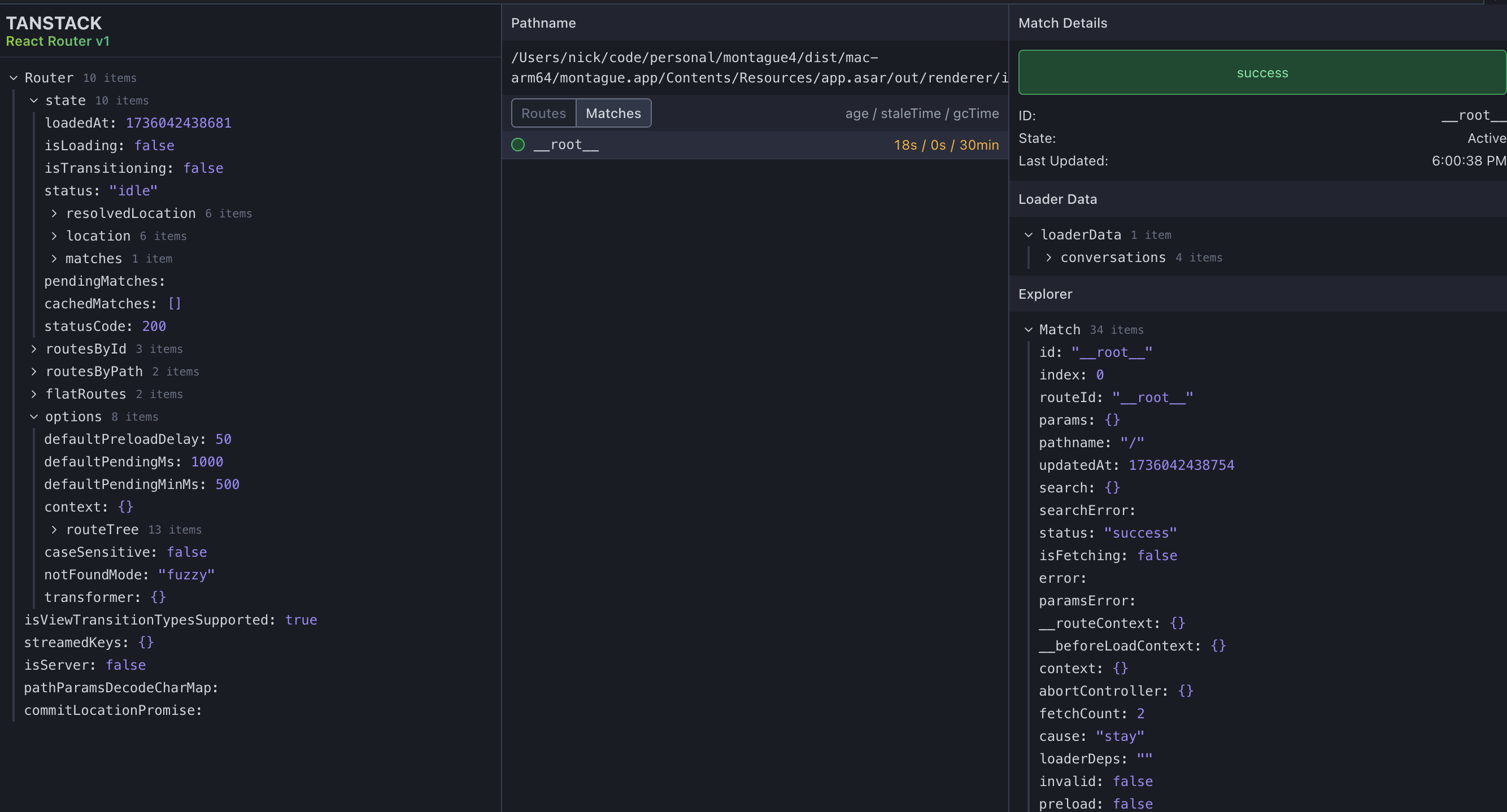Select the Matches tab
This screenshot has width=1507, height=812.
[613, 113]
